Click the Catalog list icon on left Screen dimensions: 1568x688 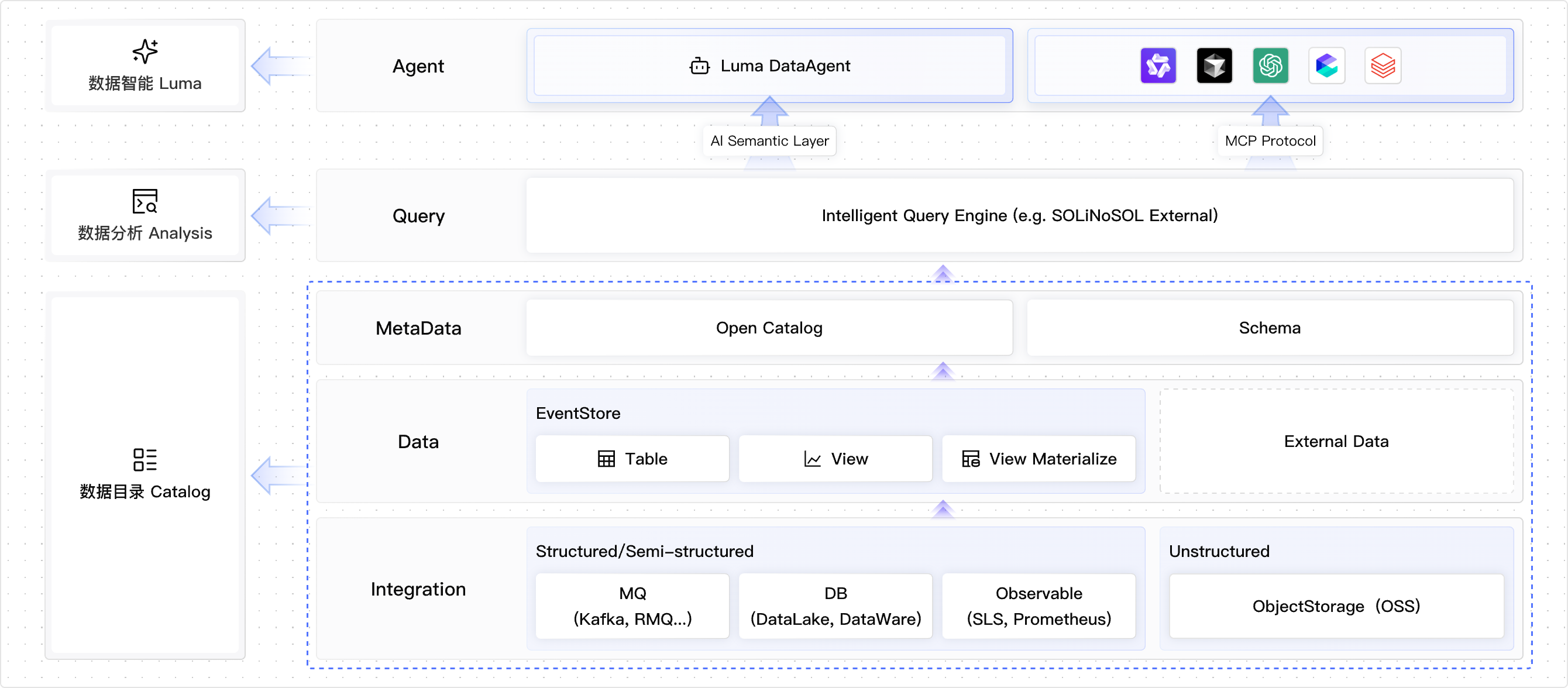(145, 460)
